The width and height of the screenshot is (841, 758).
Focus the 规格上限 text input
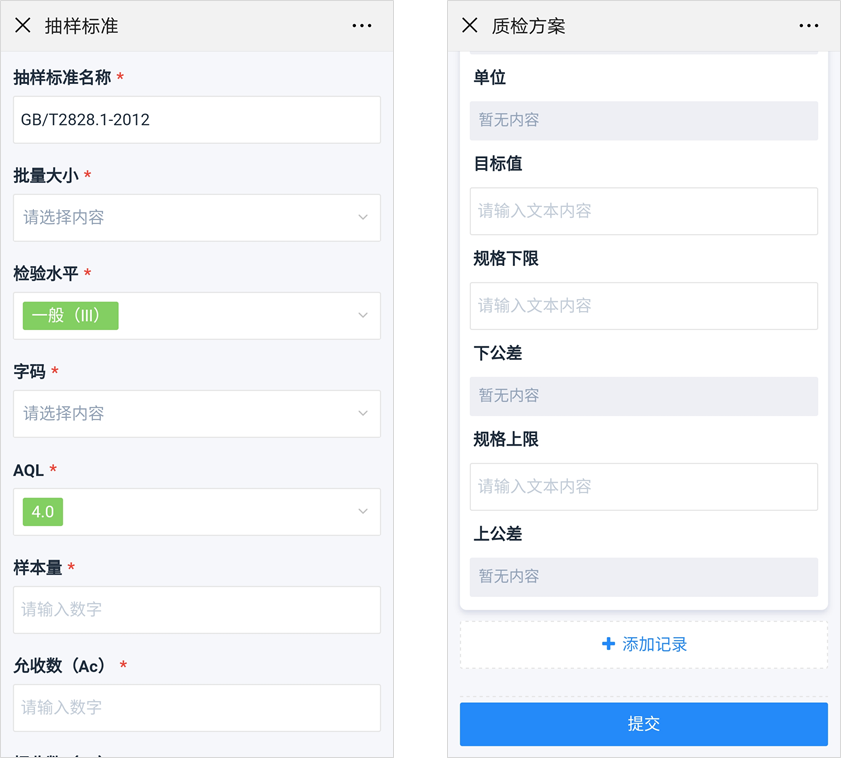point(644,487)
